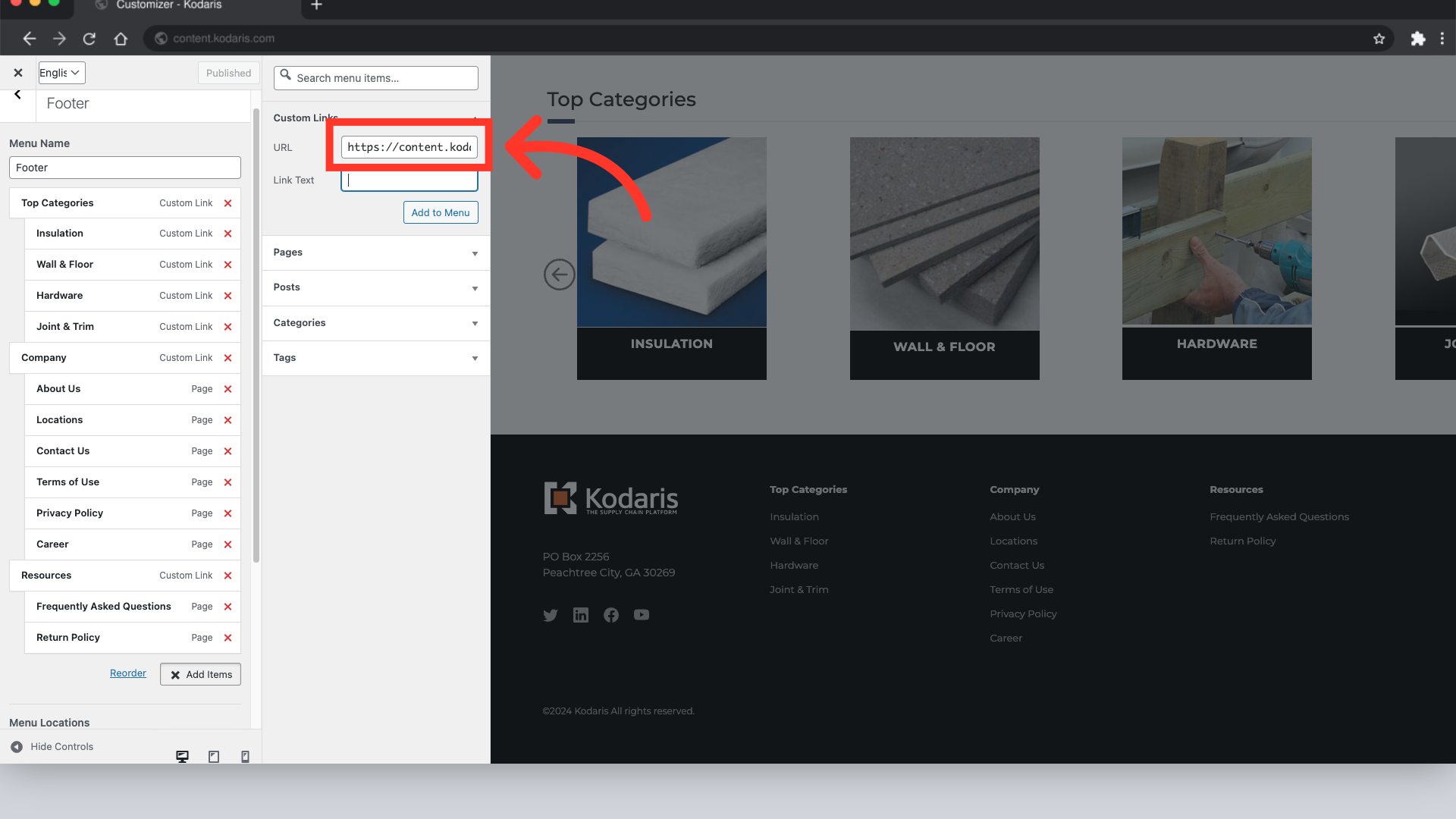Go back from the Footer menu section

click(x=17, y=96)
